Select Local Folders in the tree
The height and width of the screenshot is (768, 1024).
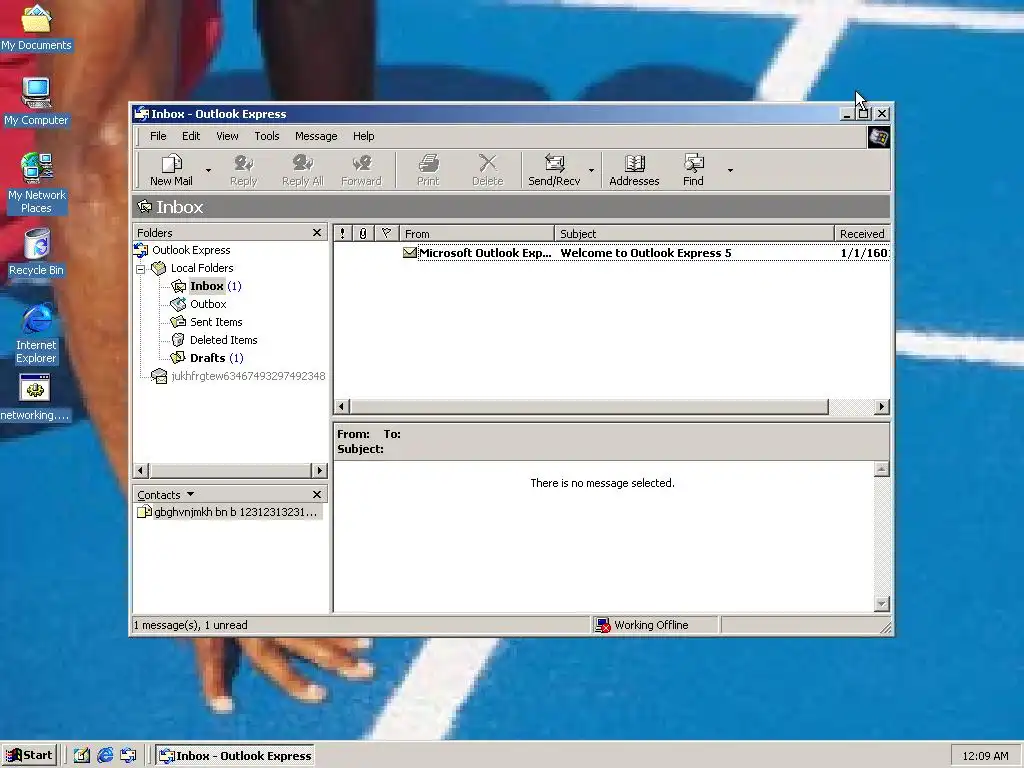[201, 268]
